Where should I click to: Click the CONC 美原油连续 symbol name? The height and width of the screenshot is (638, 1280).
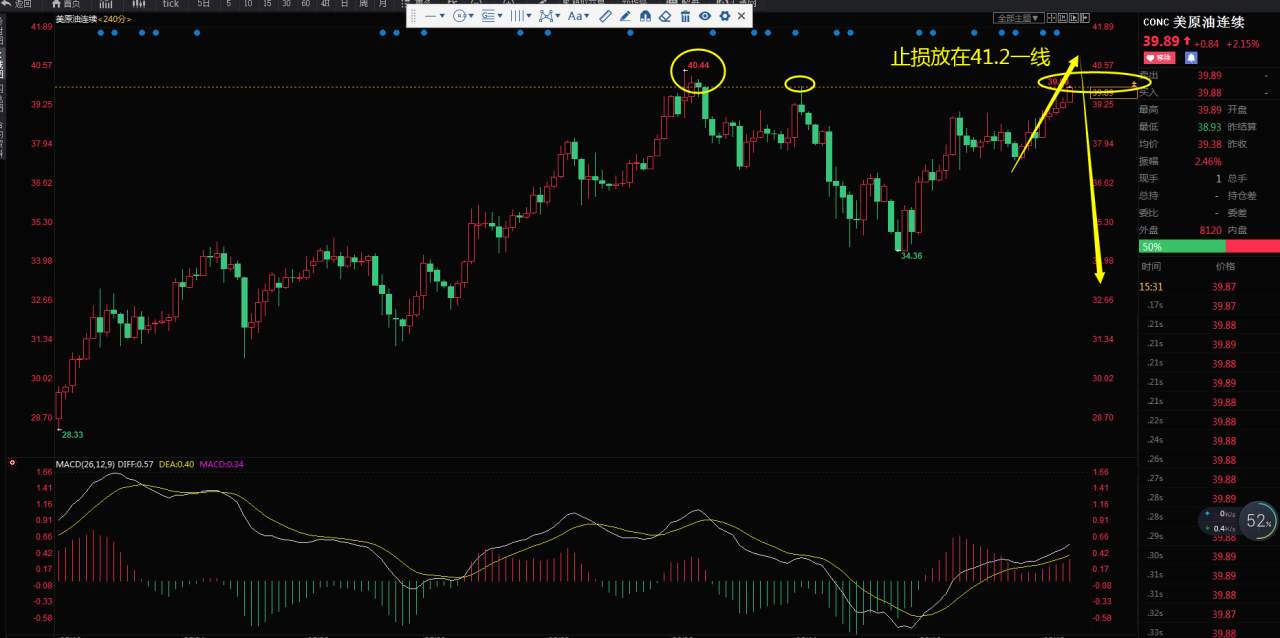(1194, 21)
